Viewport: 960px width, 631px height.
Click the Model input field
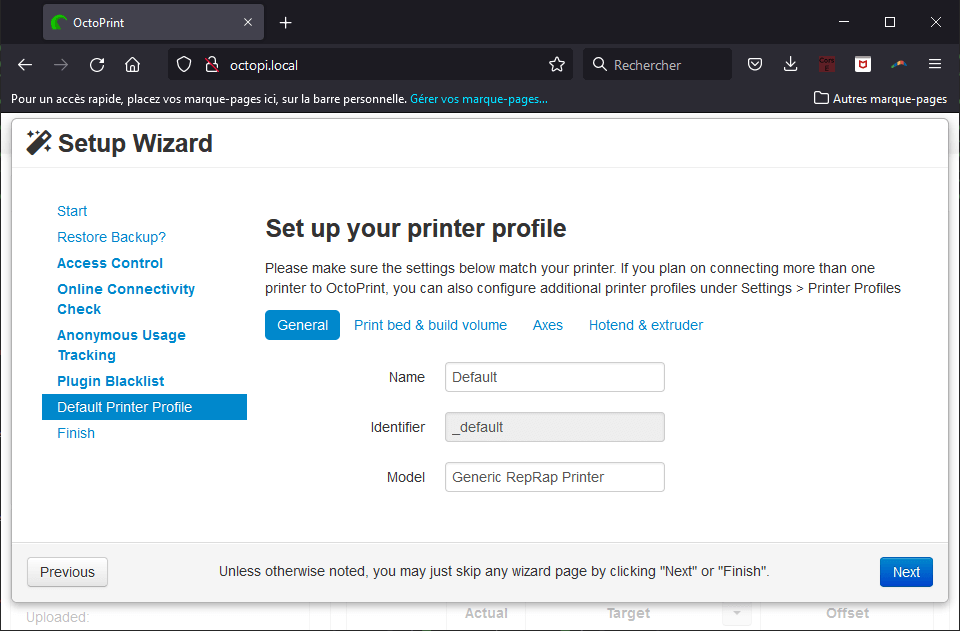click(x=555, y=477)
